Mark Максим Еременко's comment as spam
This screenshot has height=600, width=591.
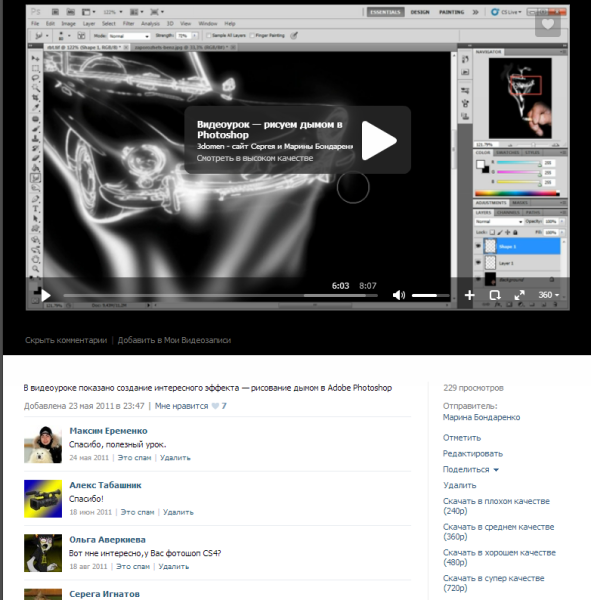tap(134, 458)
